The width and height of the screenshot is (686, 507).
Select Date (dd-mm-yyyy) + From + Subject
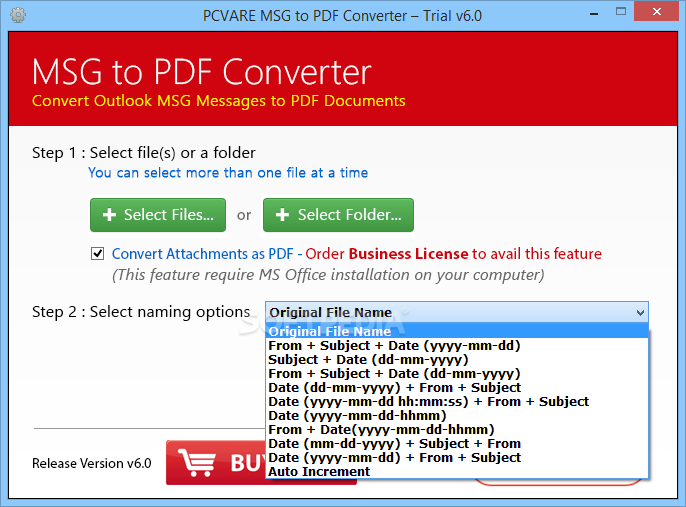(457, 388)
